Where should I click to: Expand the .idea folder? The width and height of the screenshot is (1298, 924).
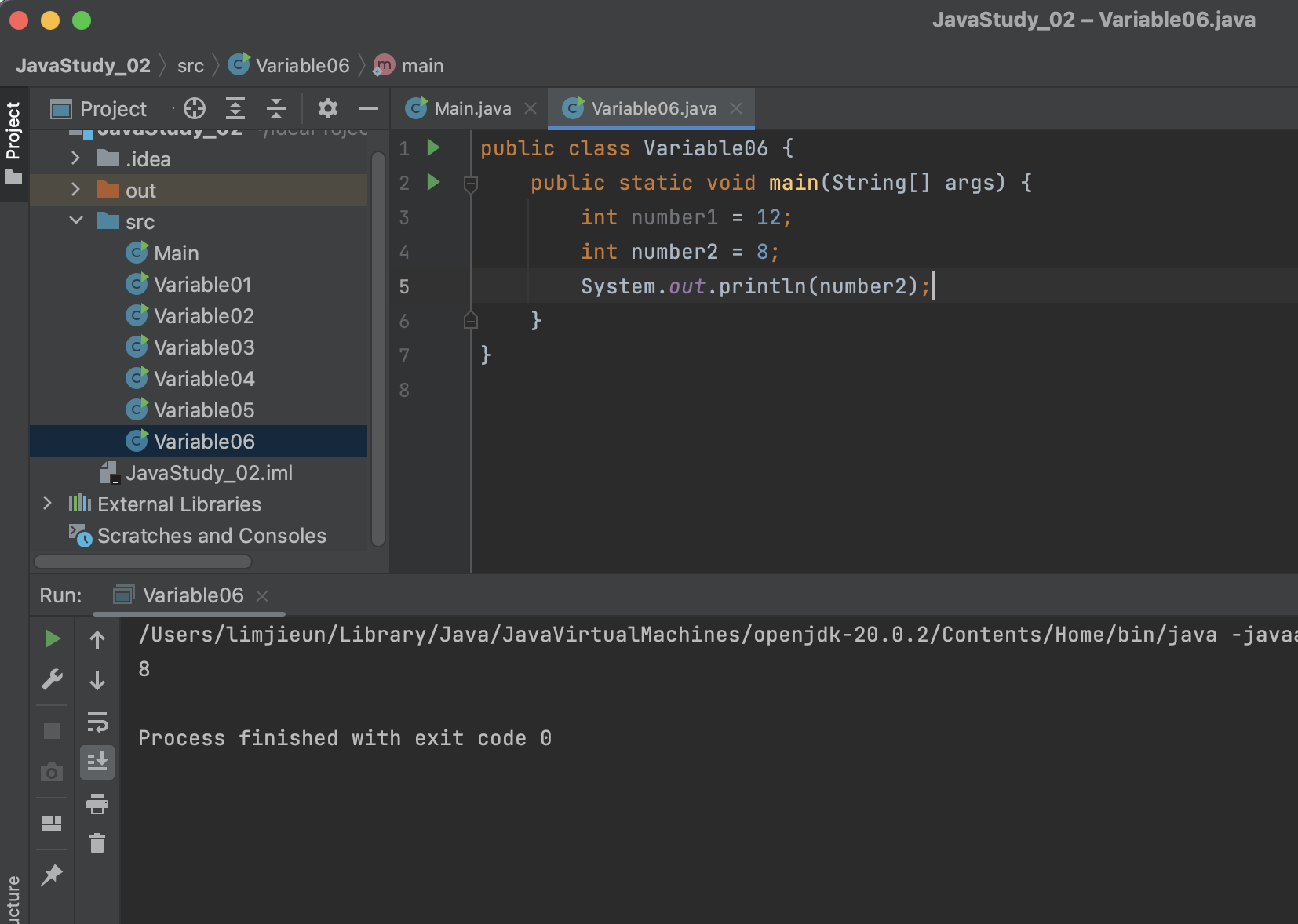75,158
